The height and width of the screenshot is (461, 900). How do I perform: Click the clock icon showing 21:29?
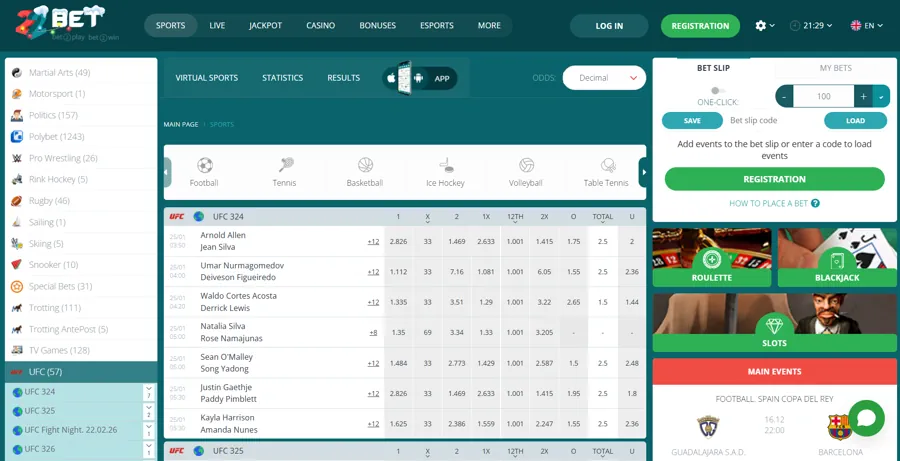click(x=795, y=26)
